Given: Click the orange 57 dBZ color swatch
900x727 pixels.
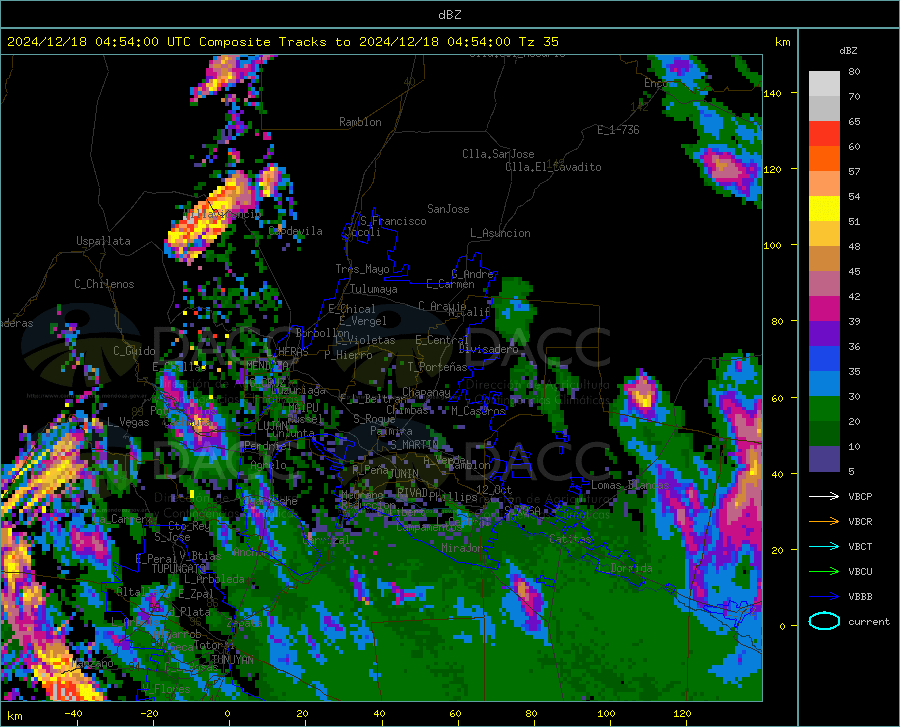Looking at the screenshot, I should coord(824,159).
